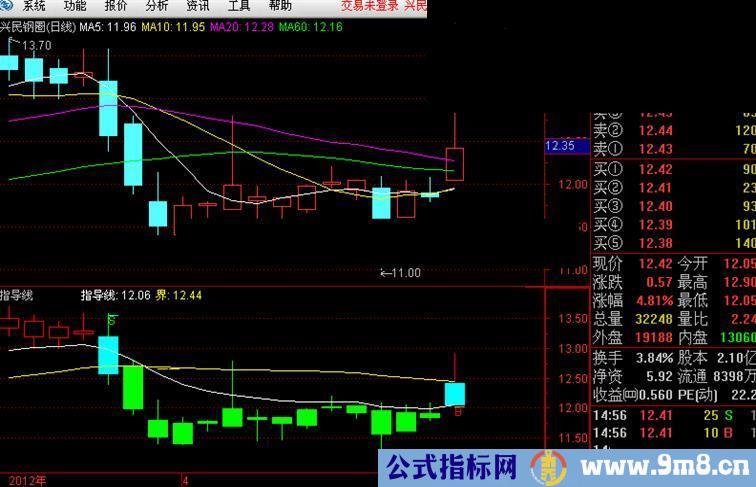Click the 2012年 date on time axis

coord(22,480)
